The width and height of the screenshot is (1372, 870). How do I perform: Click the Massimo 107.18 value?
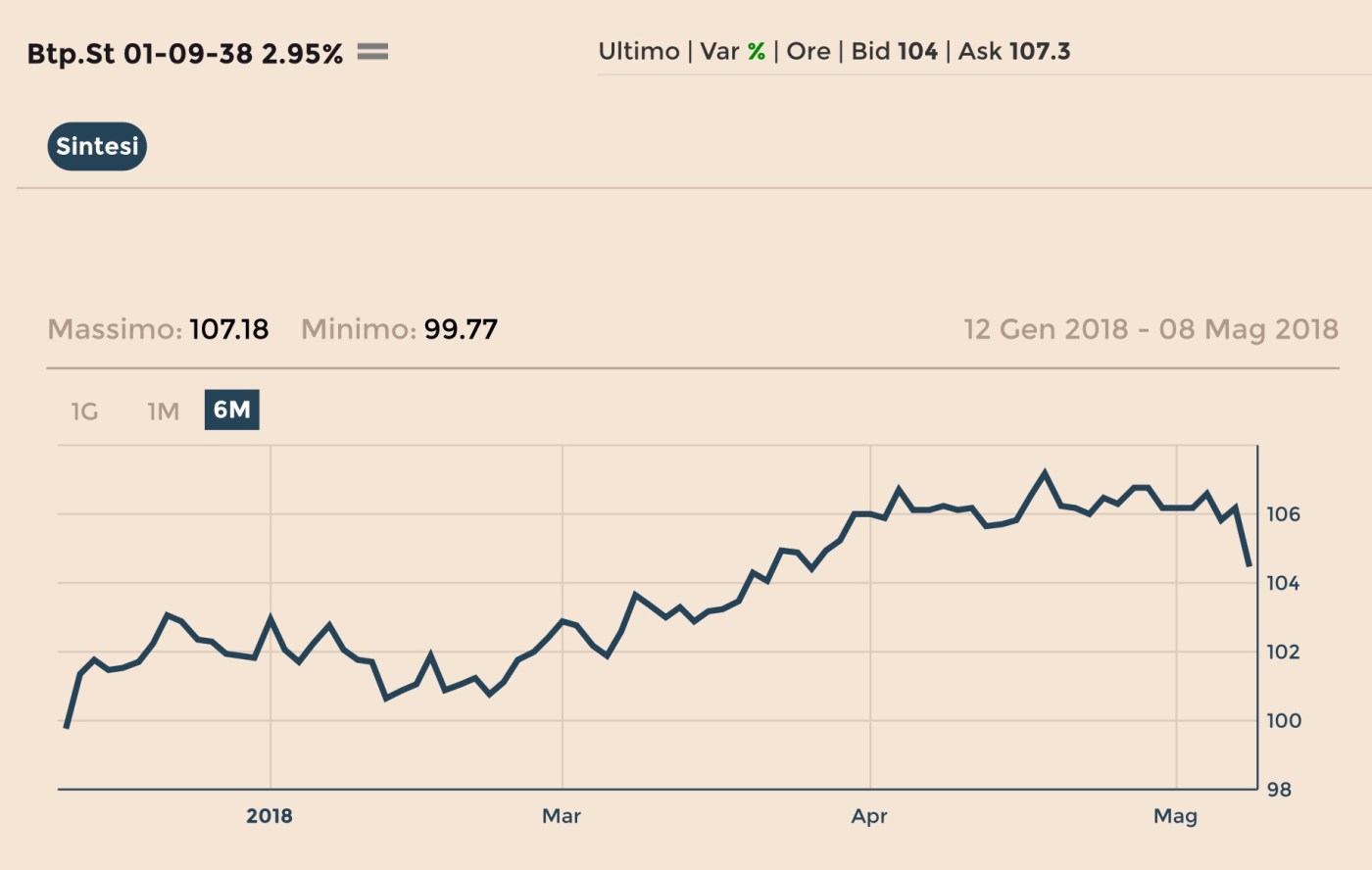[x=228, y=329]
